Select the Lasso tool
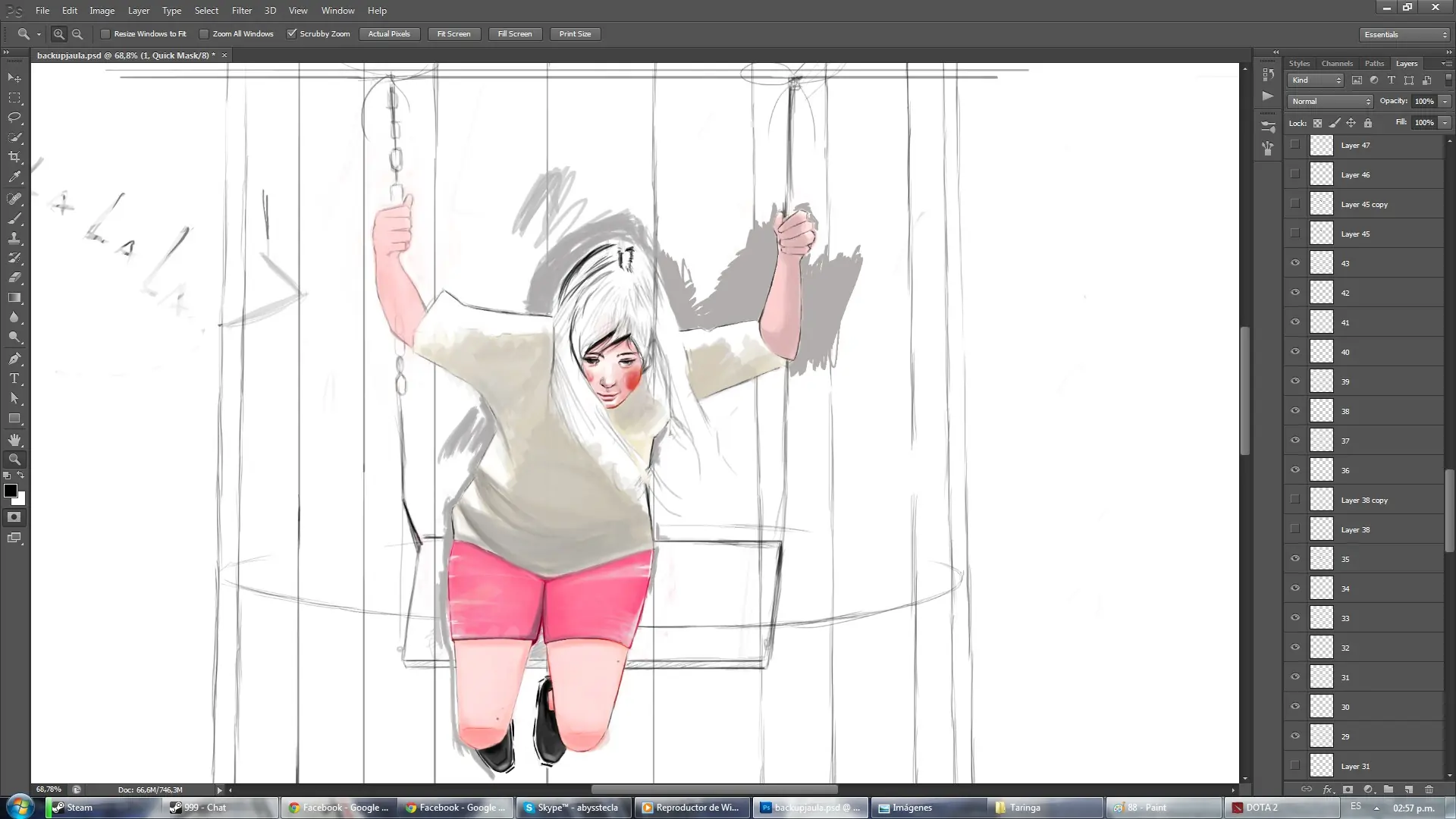Screen dimensions: 1456x819 pyautogui.click(x=14, y=118)
